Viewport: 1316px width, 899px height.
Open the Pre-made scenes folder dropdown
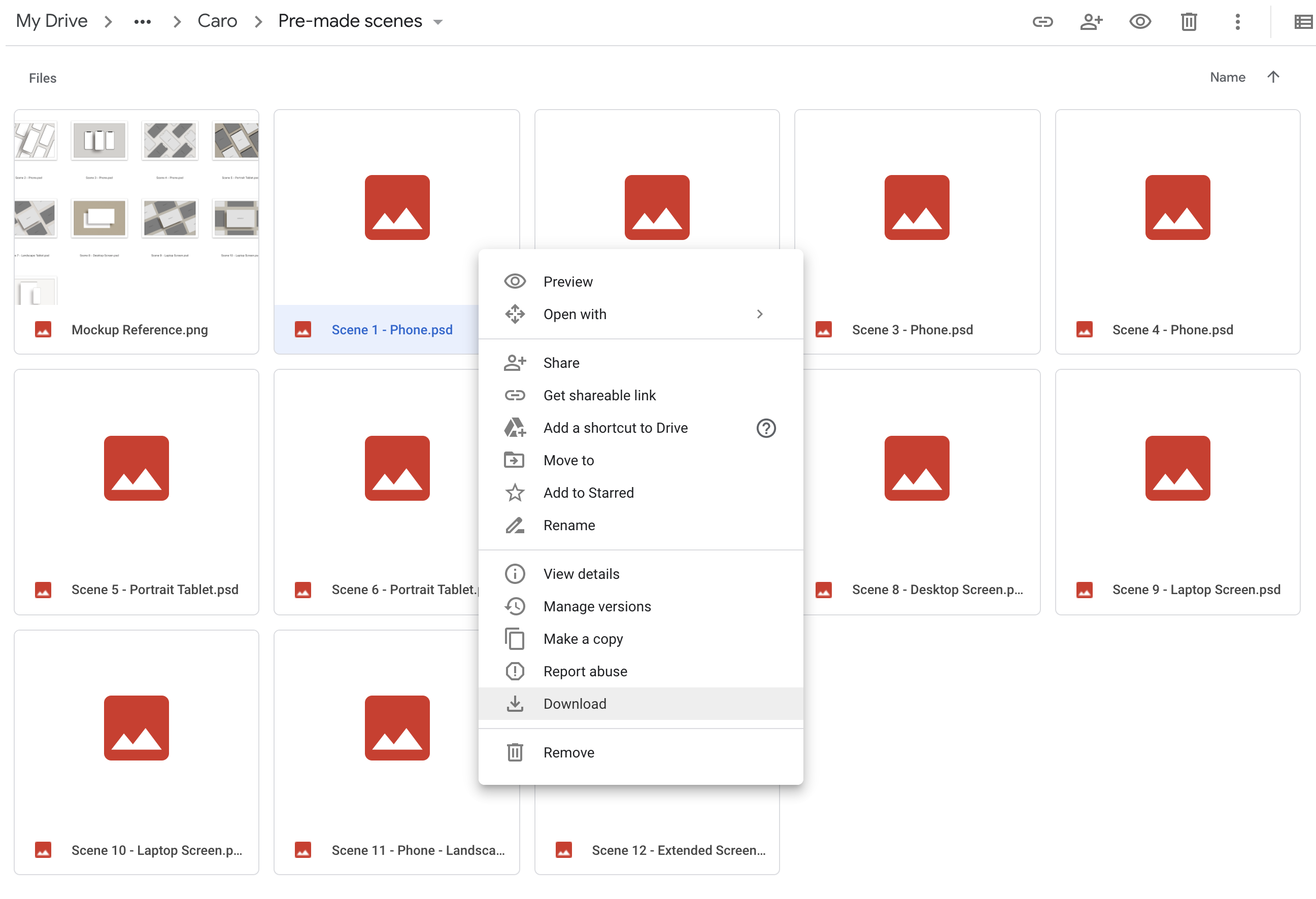click(437, 22)
